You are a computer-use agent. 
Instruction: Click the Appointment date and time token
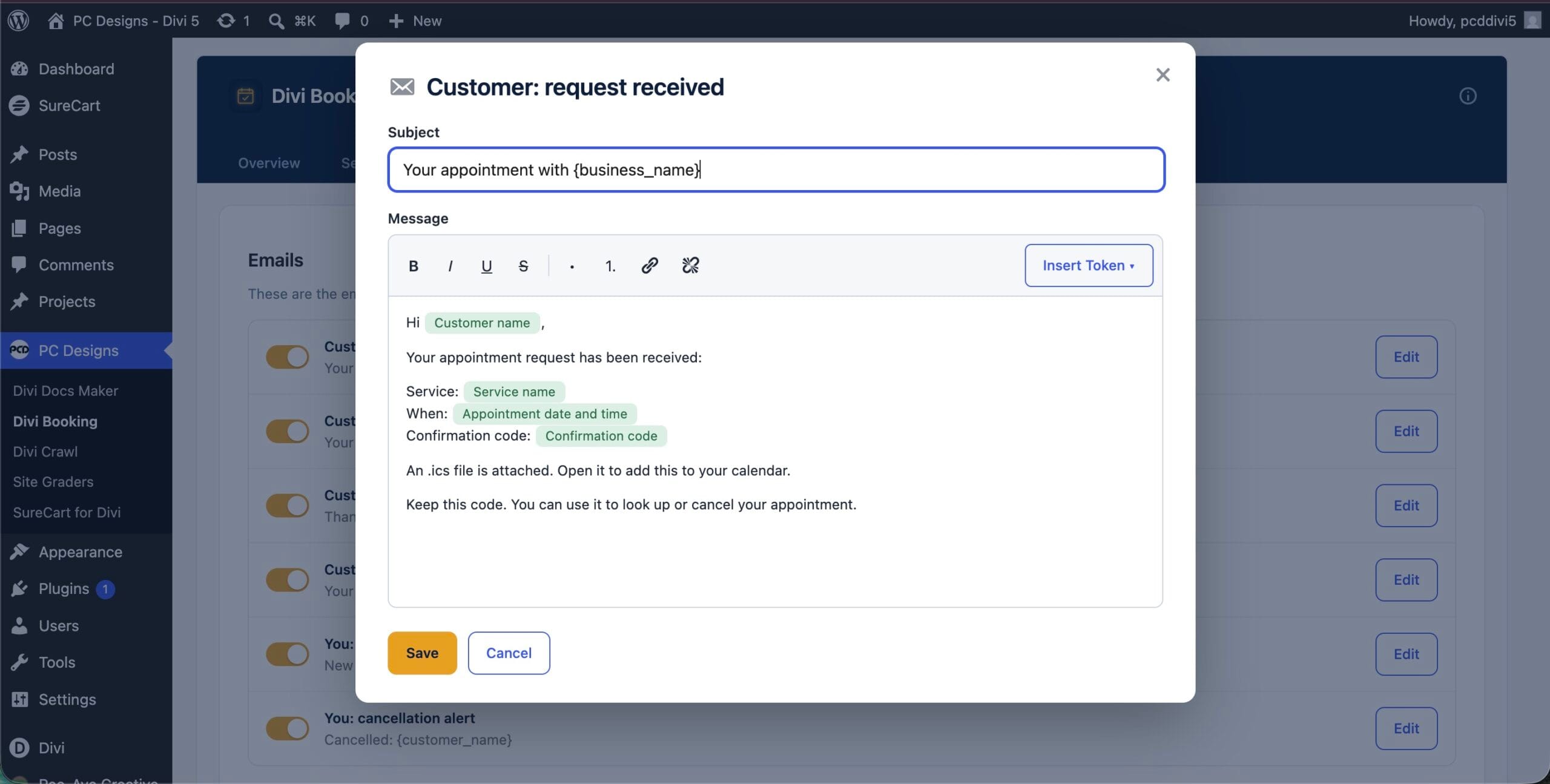544,413
